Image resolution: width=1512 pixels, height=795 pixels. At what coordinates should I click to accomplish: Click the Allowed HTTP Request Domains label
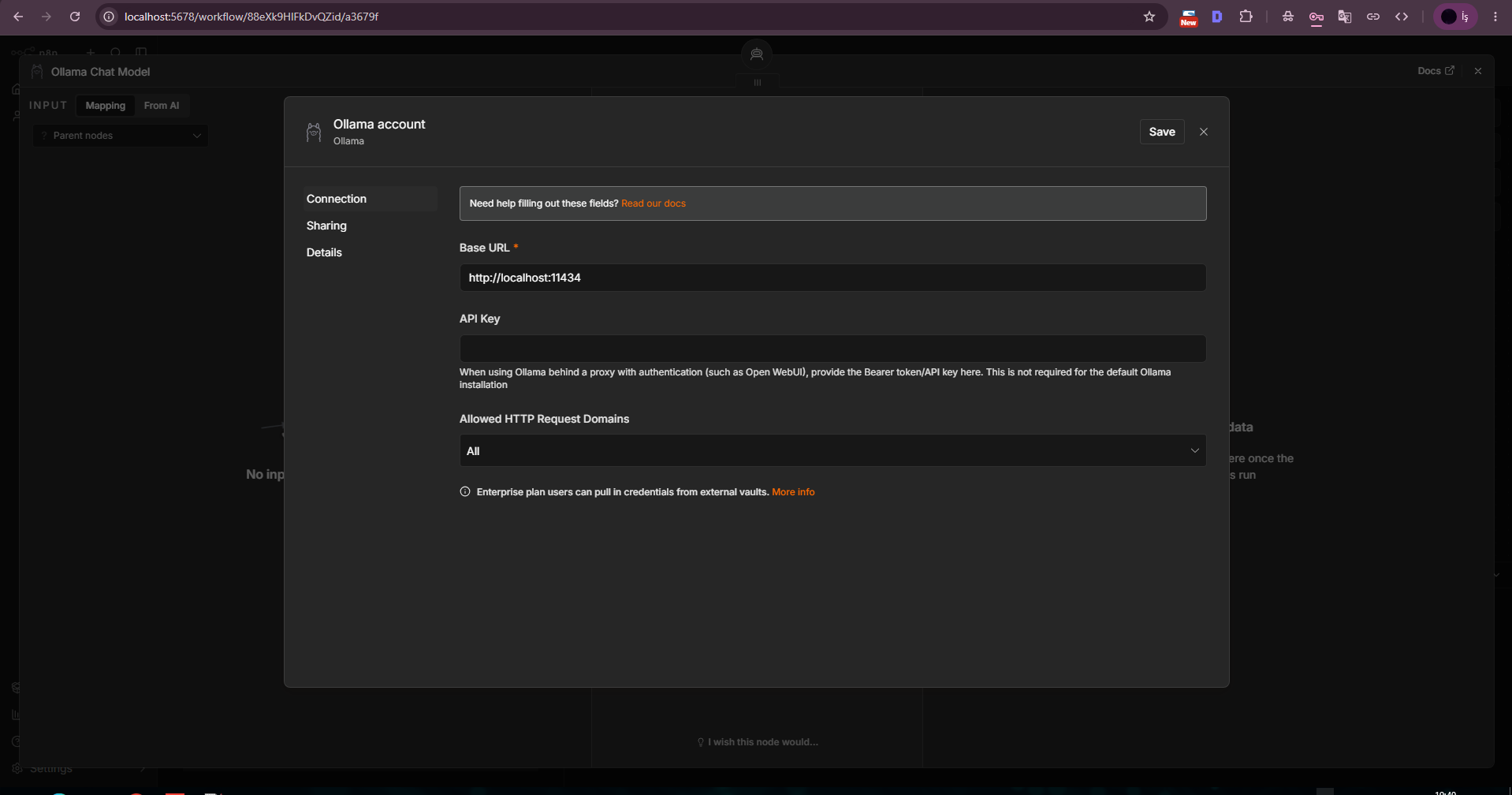(544, 419)
